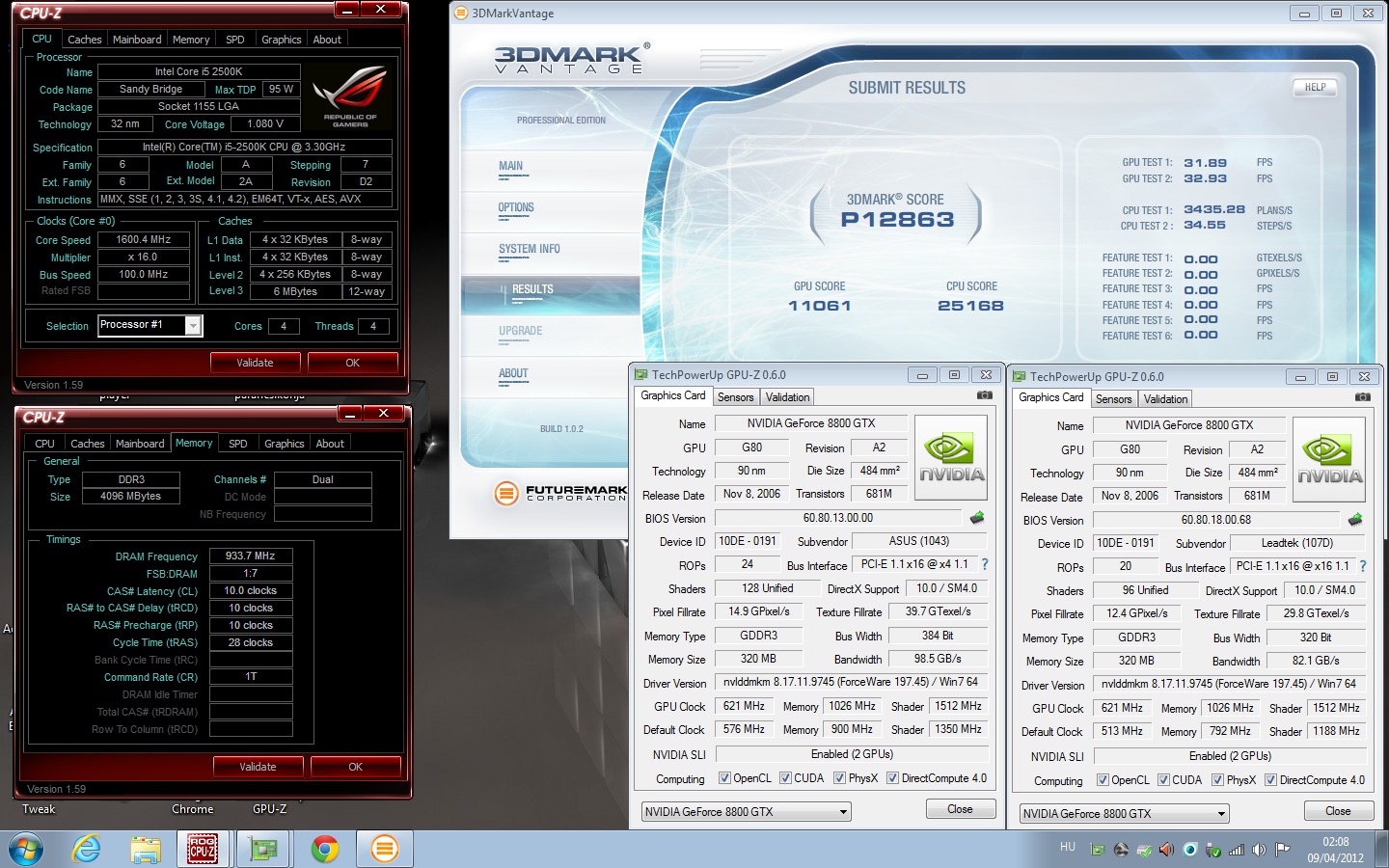The height and width of the screenshot is (868, 1389).
Task: Toggle OpenCL checkbox in left GPU-Z window
Action: coord(724,778)
